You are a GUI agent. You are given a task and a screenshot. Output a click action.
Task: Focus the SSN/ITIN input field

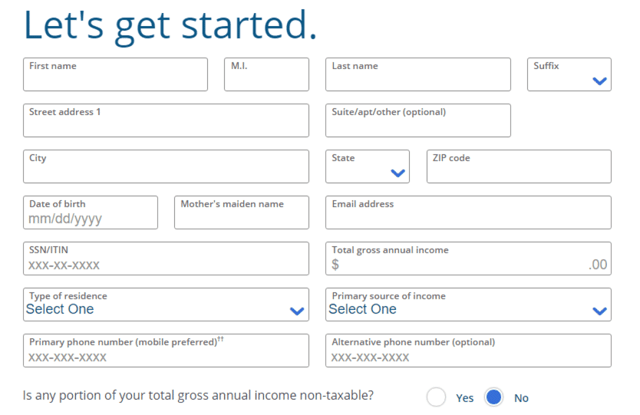pyautogui.click(x=166, y=260)
